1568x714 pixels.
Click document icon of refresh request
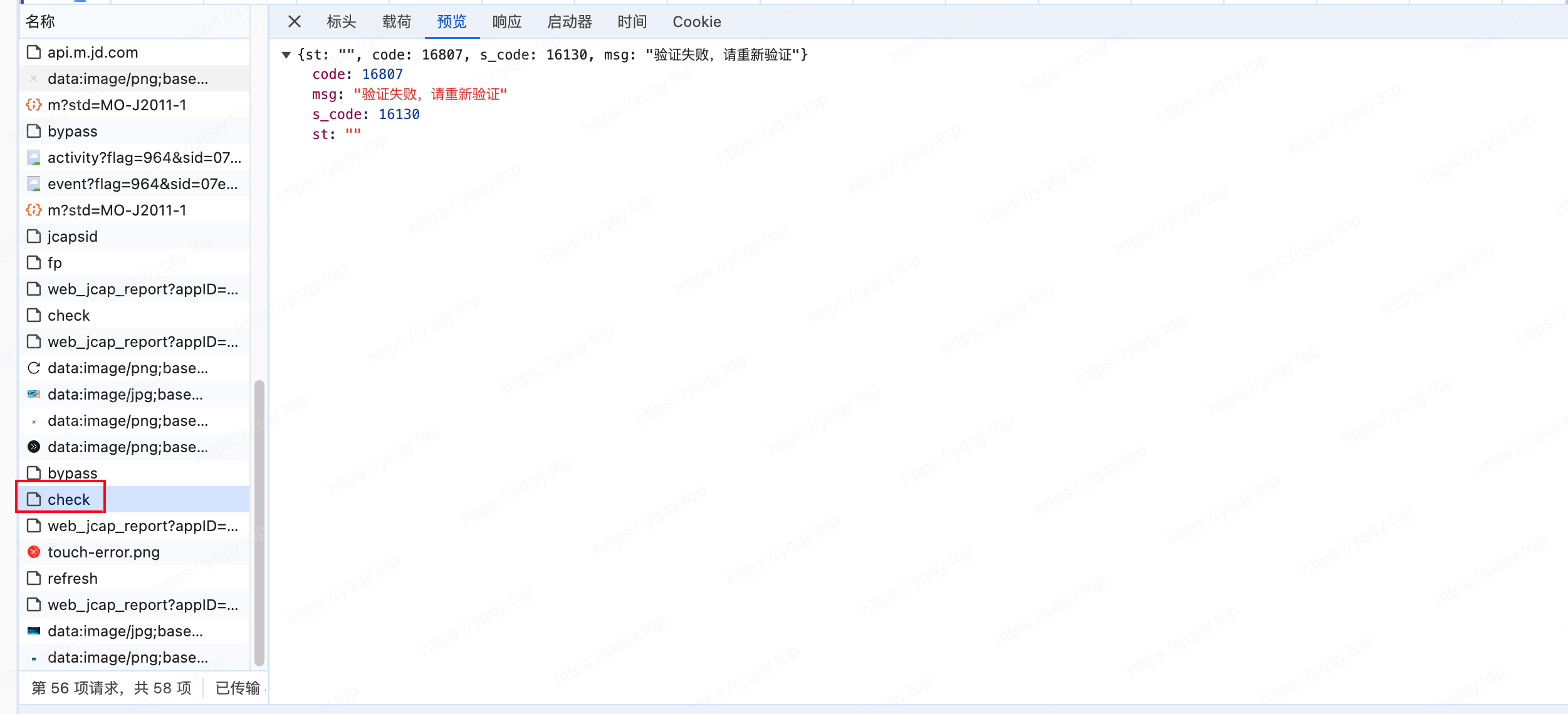point(34,579)
